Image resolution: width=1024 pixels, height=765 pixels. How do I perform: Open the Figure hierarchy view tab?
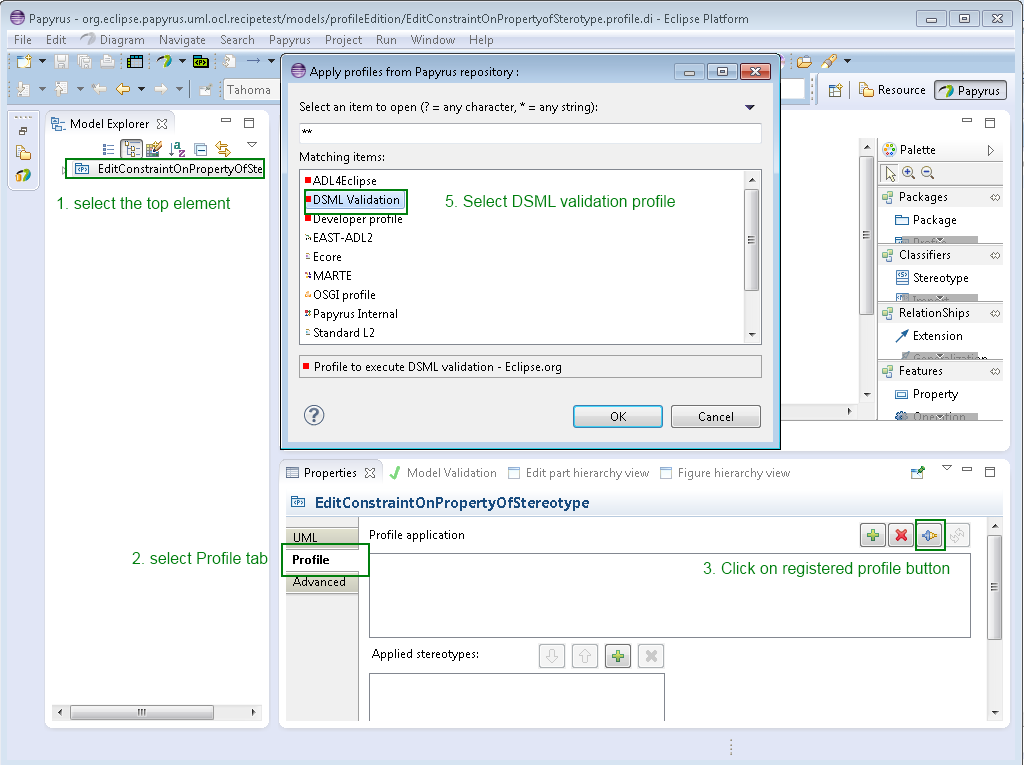(x=726, y=473)
